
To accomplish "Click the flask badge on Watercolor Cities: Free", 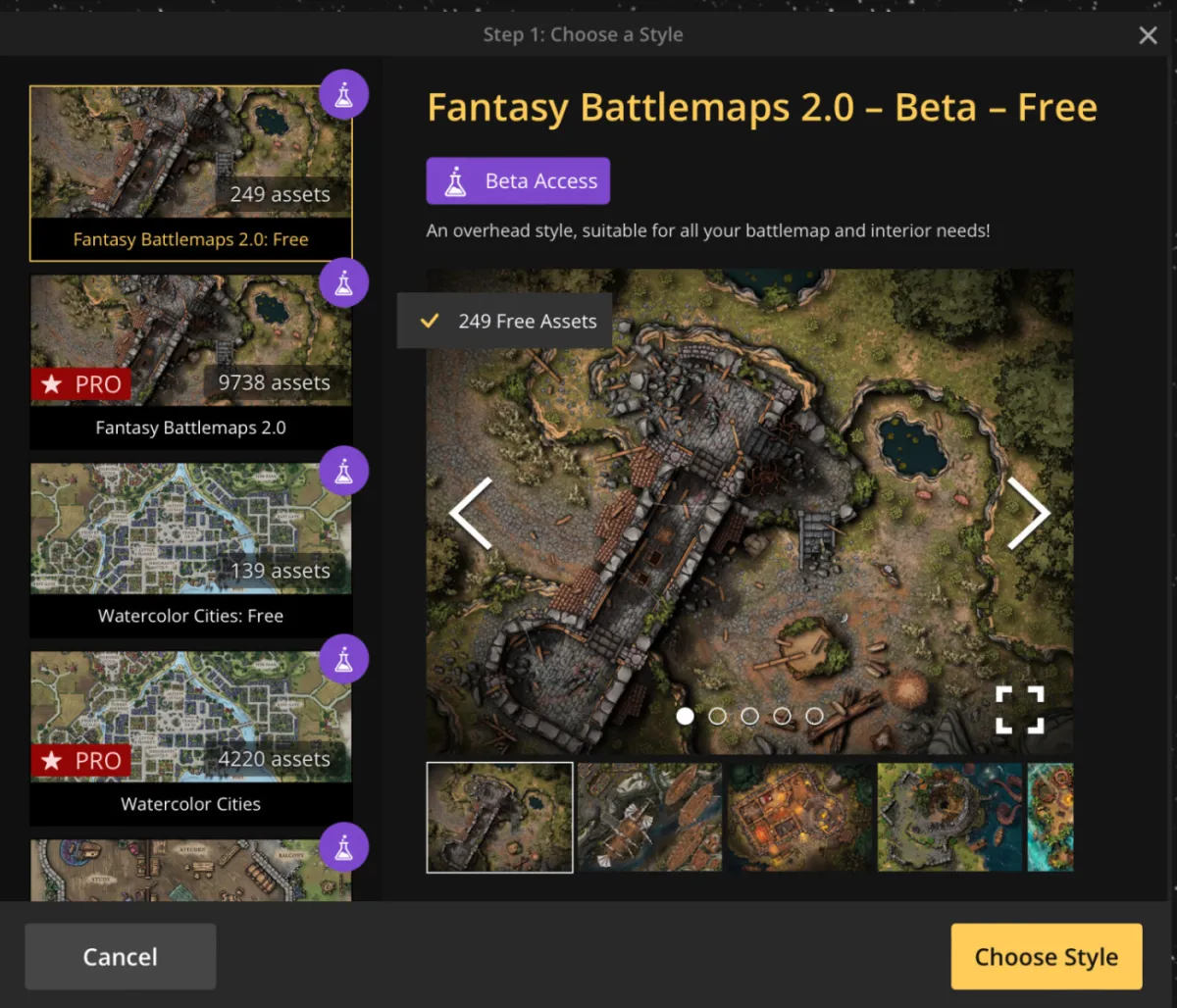I will (x=344, y=472).
